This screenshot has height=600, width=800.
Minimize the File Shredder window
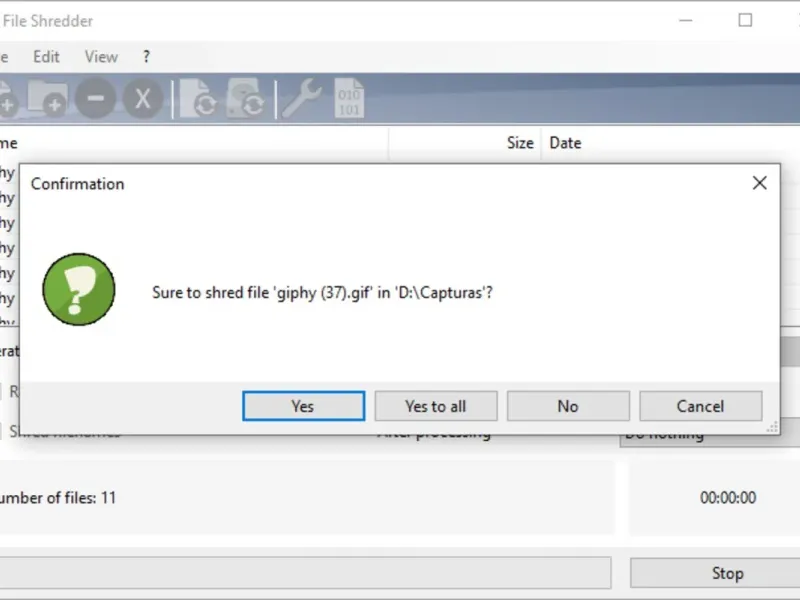coord(686,20)
